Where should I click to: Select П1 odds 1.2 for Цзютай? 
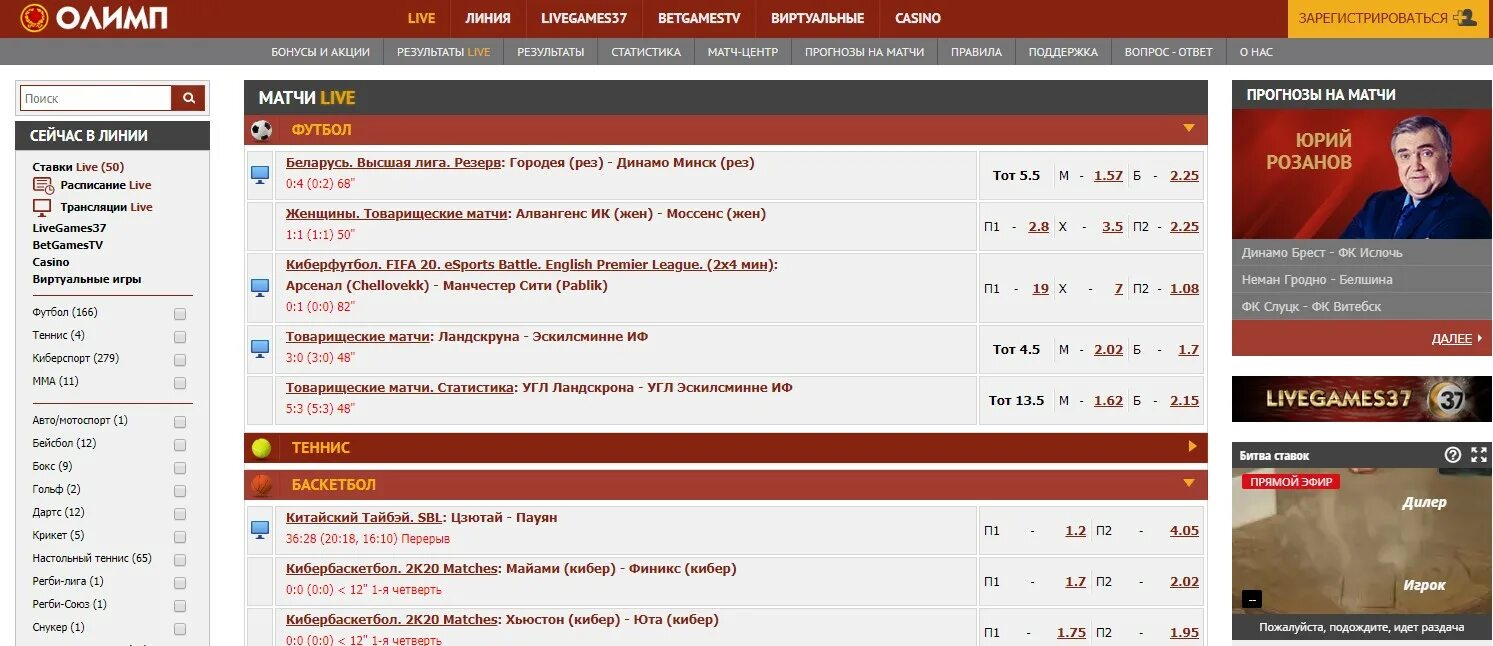pyautogui.click(x=1076, y=530)
